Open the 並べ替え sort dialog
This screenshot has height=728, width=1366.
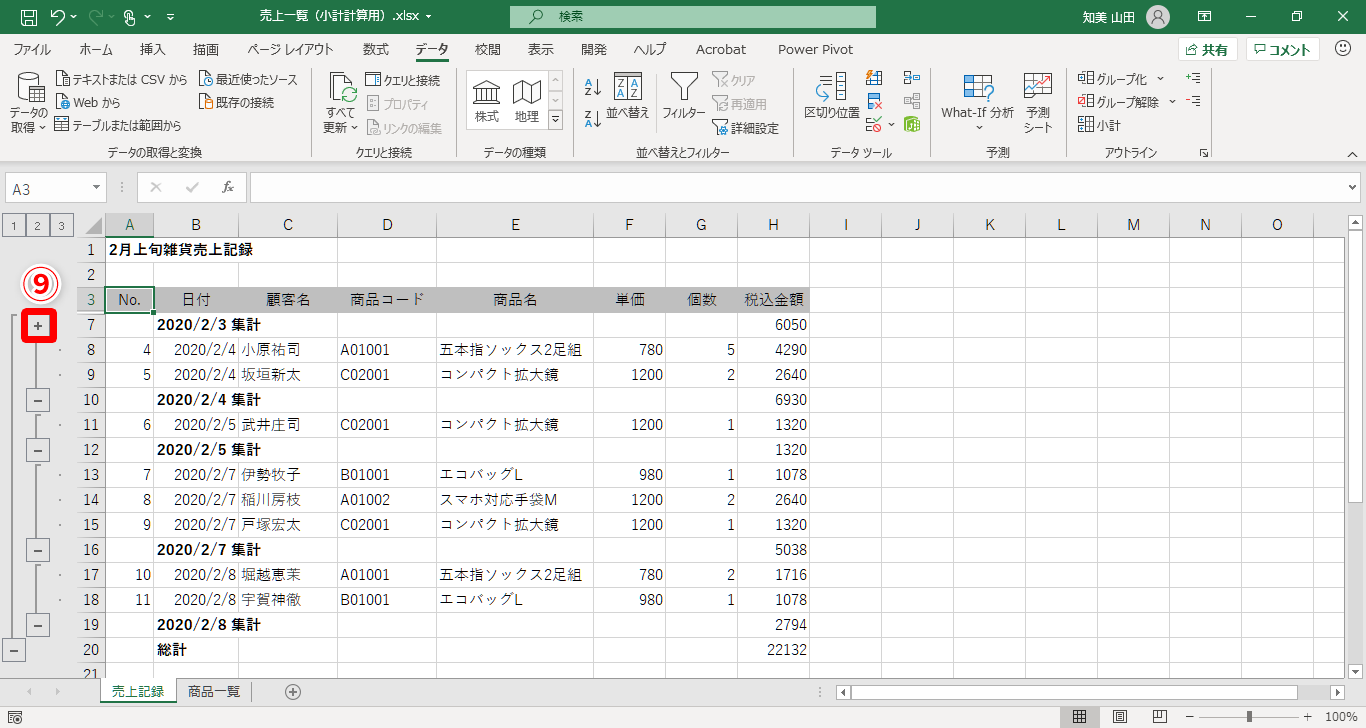[x=628, y=96]
